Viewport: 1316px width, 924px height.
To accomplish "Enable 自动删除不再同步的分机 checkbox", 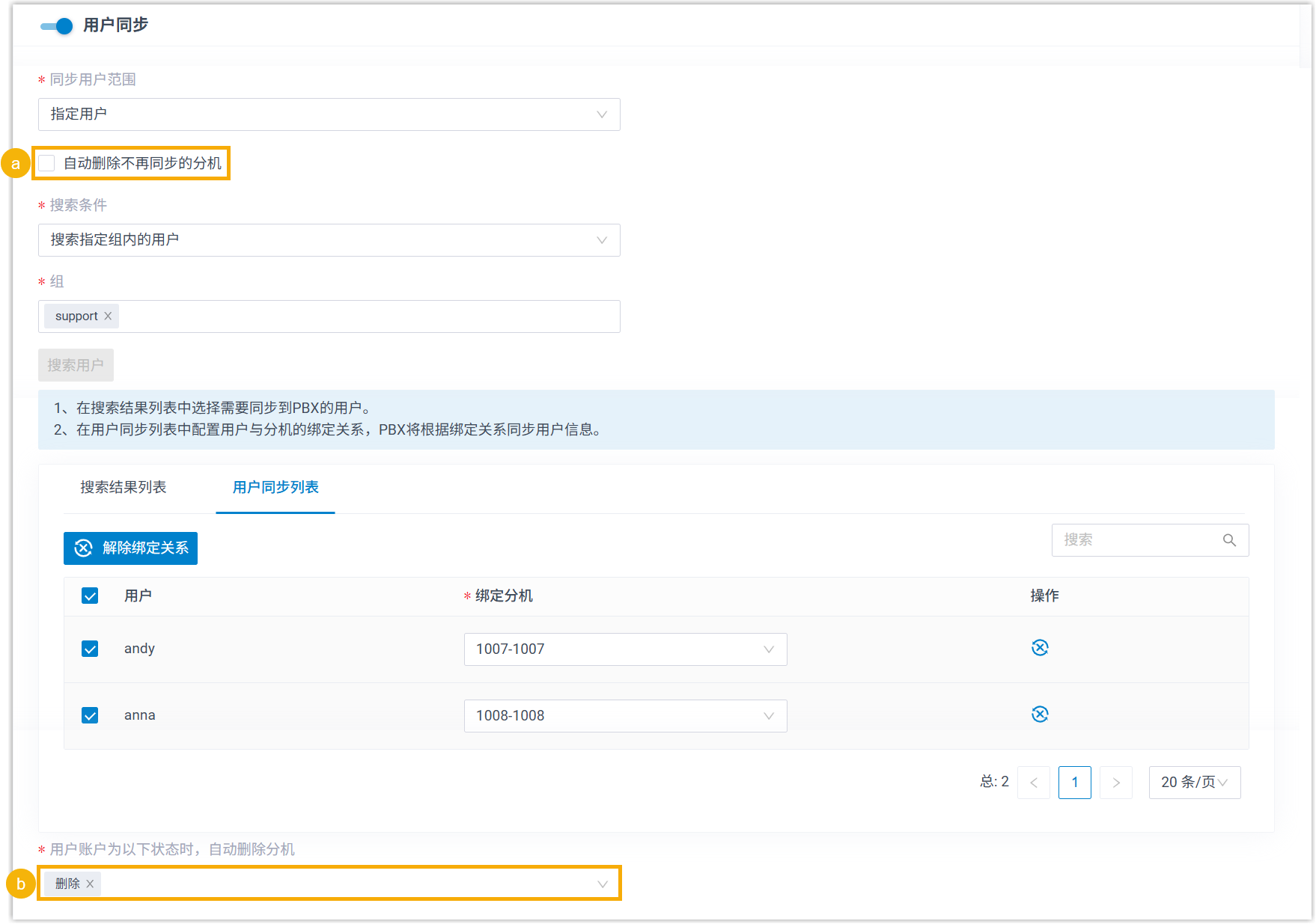I will coord(47,163).
